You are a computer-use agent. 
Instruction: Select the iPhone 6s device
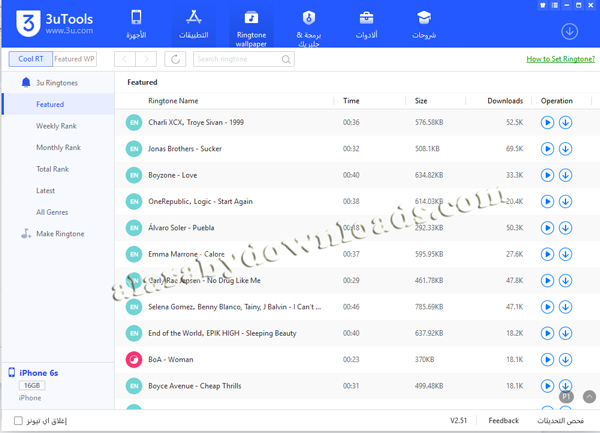pyautogui.click(x=38, y=373)
